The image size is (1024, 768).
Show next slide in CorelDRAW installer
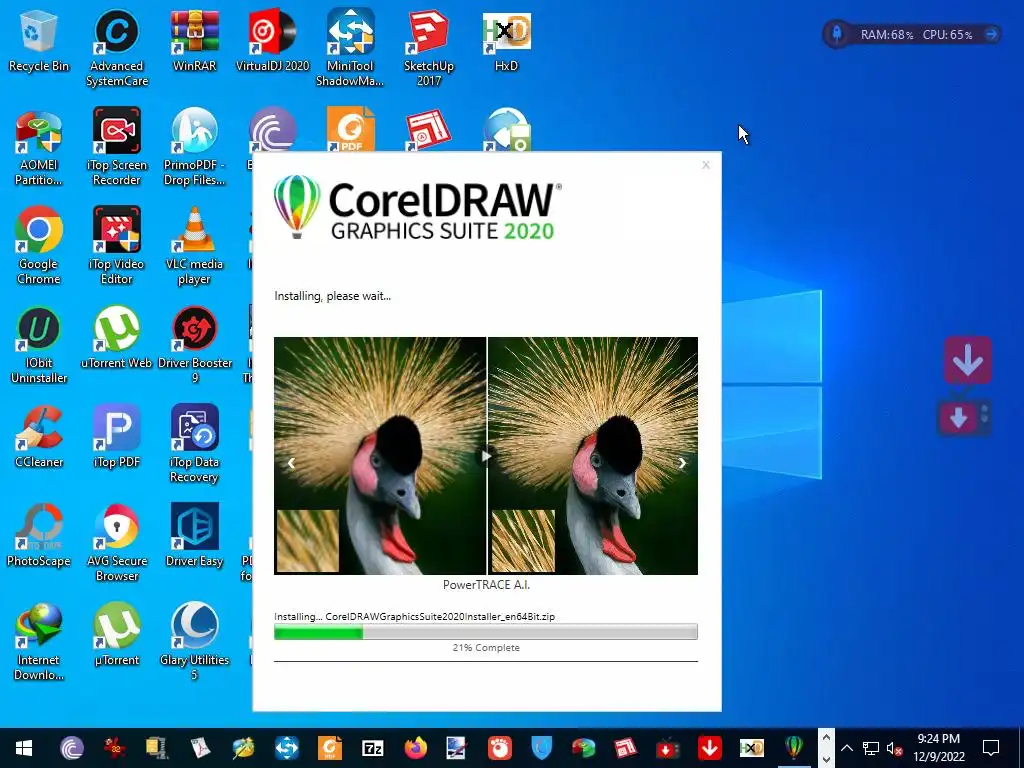[682, 463]
